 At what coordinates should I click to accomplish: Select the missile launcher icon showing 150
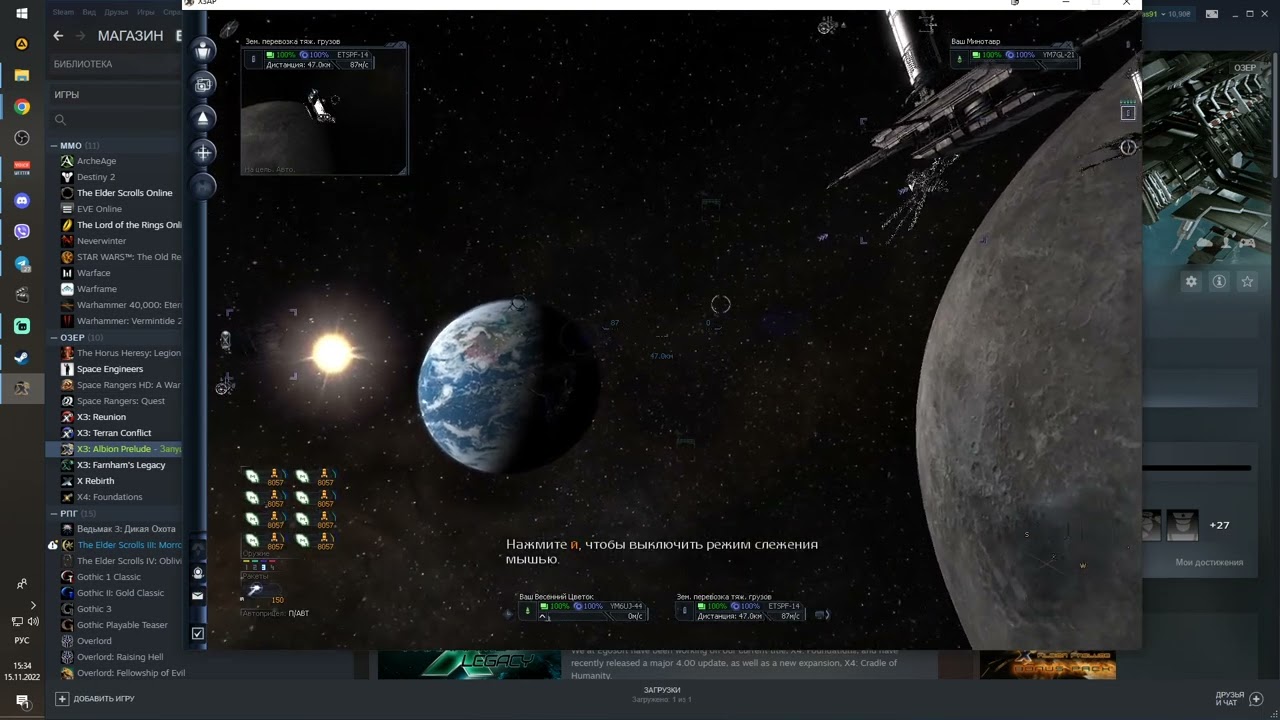point(256,591)
